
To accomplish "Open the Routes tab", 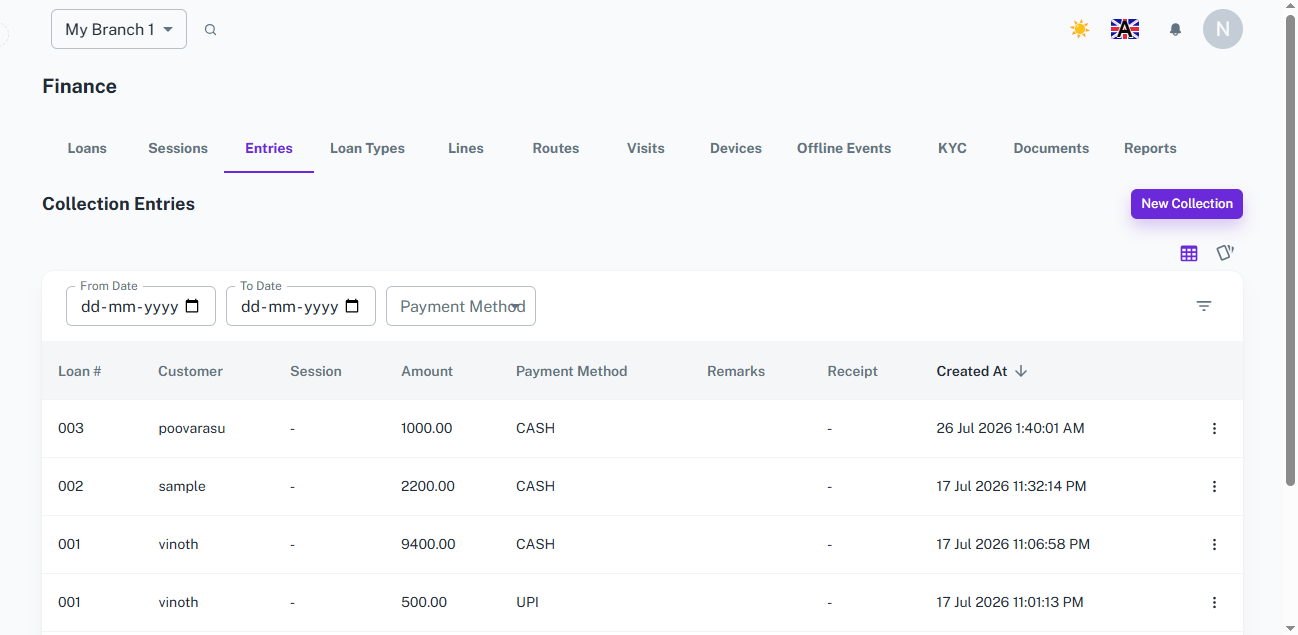I will (x=556, y=148).
